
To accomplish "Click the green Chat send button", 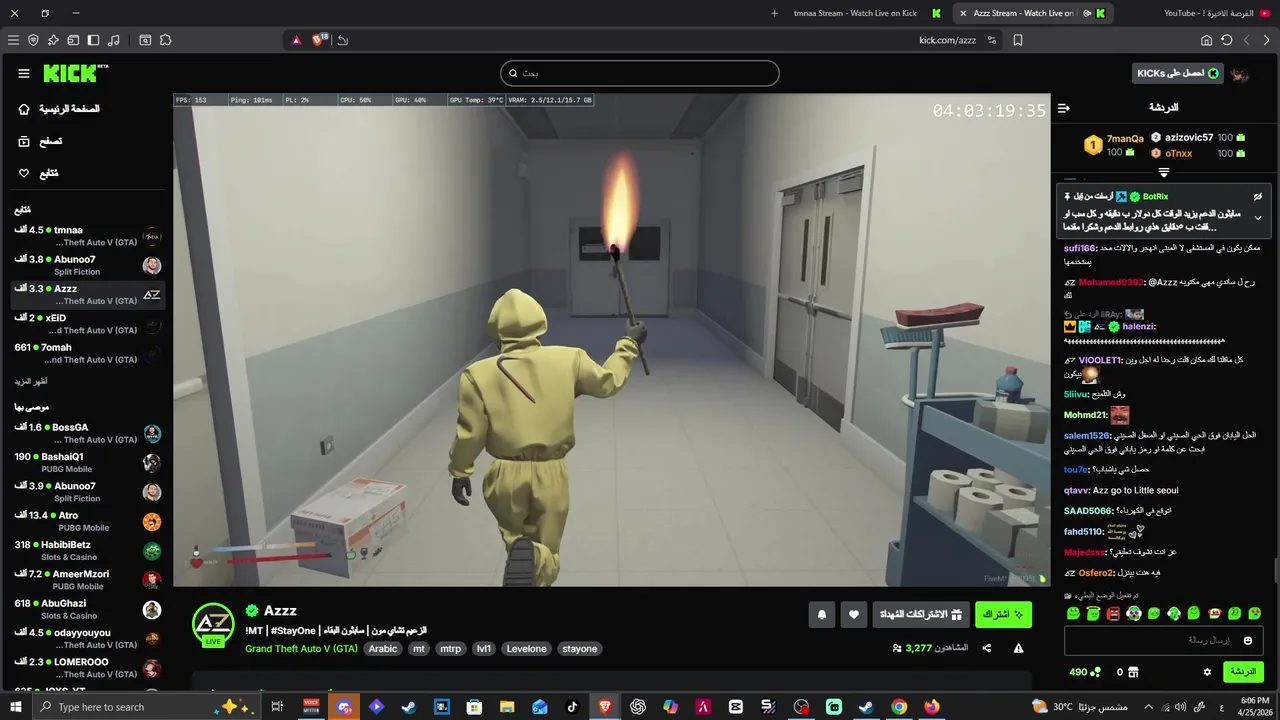I will (1243, 672).
